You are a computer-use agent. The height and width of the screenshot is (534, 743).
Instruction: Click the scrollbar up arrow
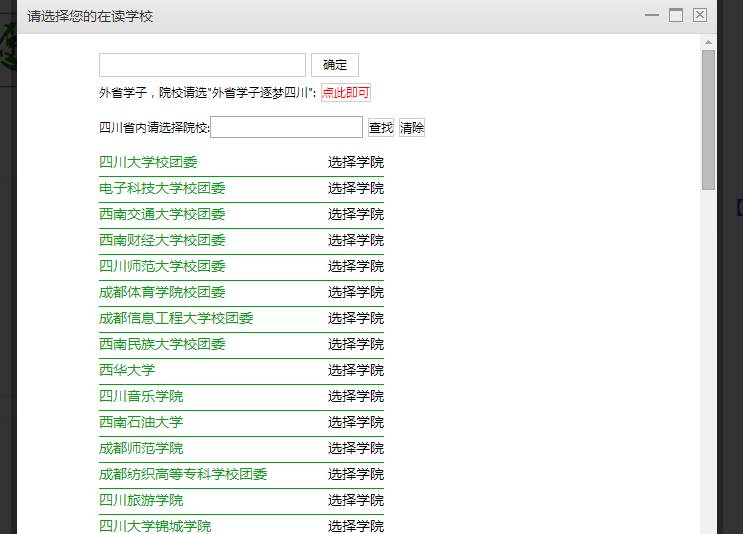point(709,43)
